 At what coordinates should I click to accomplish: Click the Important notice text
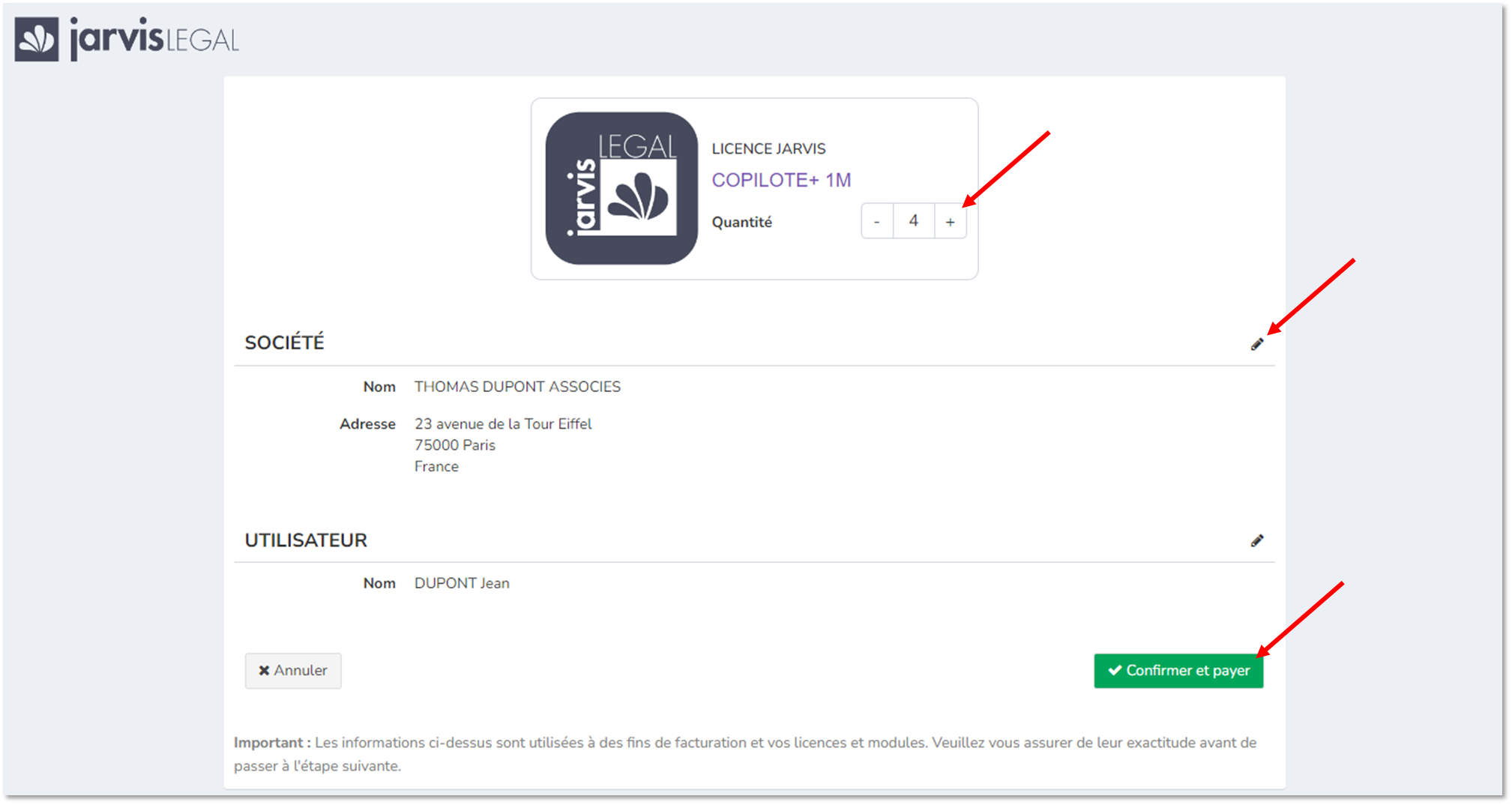[745, 754]
